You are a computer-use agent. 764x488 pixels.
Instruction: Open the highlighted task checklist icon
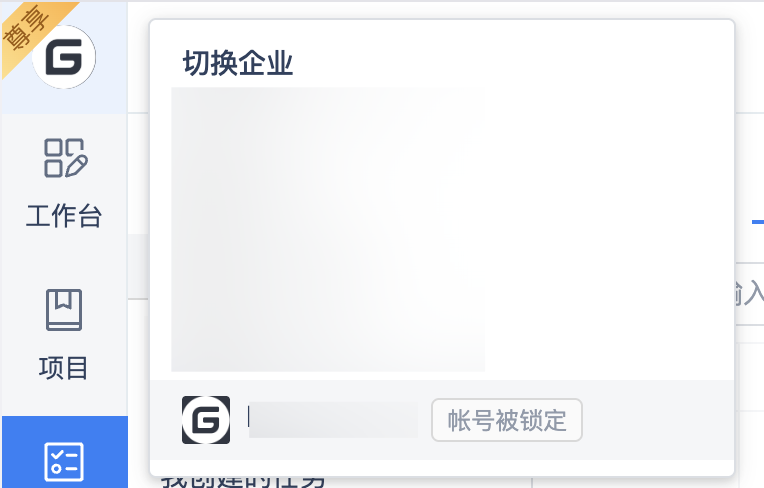click(64, 461)
